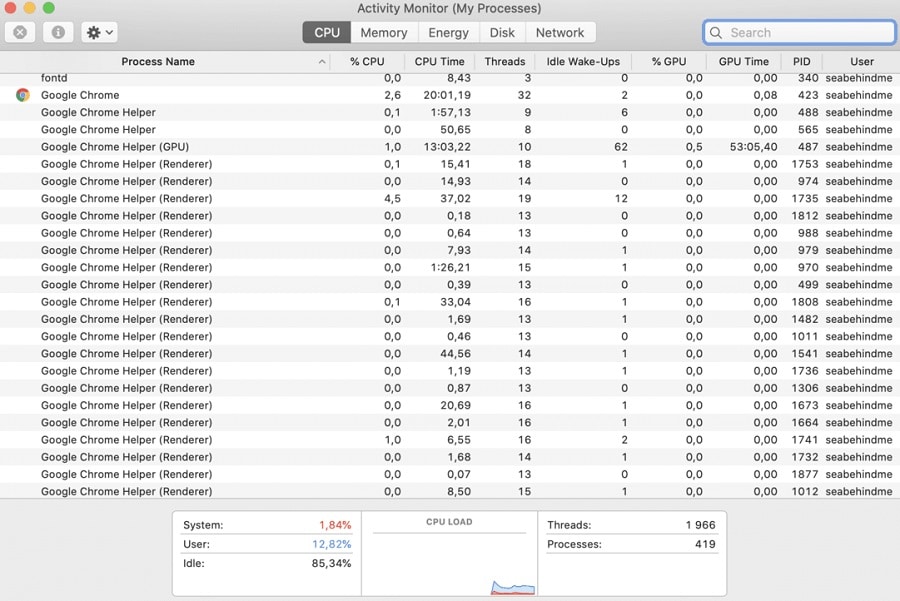Screen dimensions: 900x601
Task: Sort processes by Idle Wake-Ups
Action: [583, 61]
